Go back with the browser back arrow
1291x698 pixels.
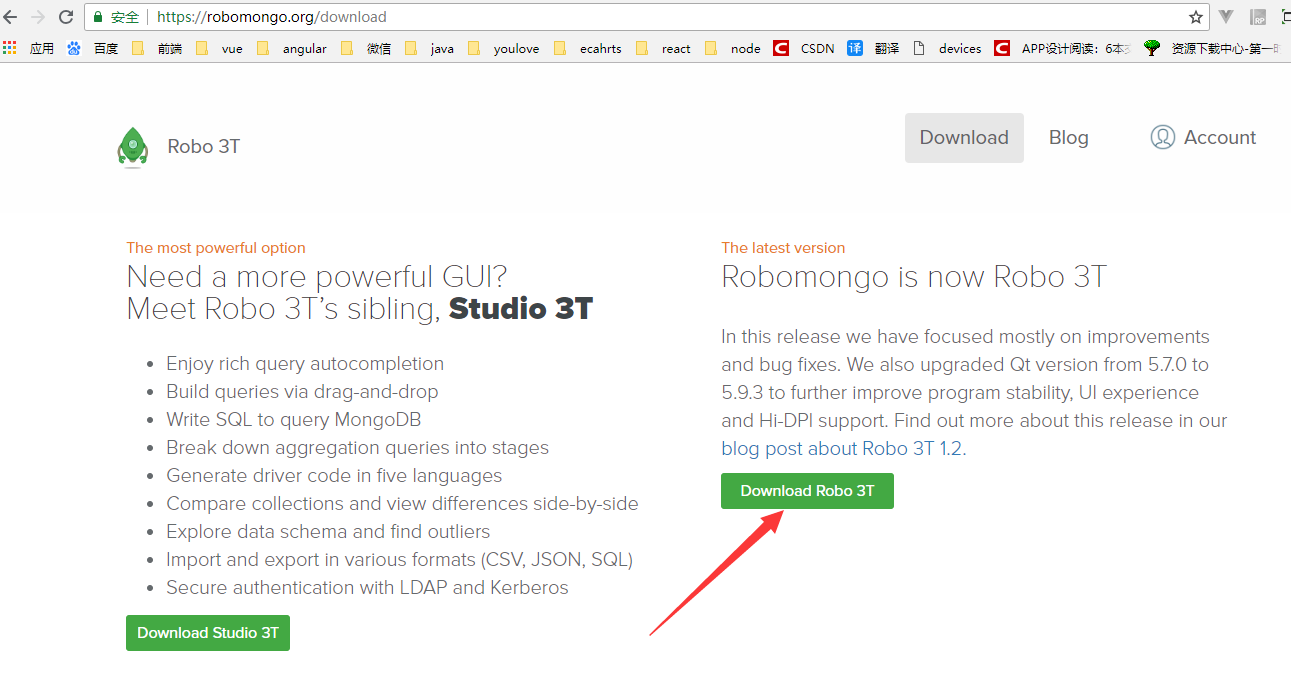pyautogui.click(x=11, y=17)
